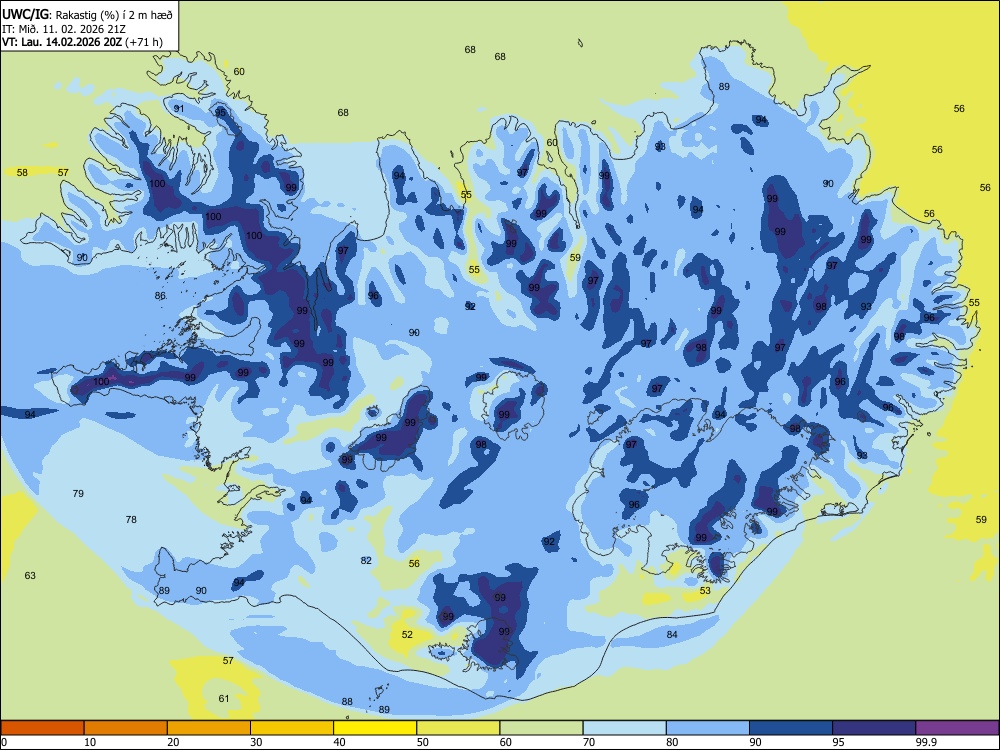Click the humidity value '86' on the map
Image resolution: width=1000 pixels, height=750 pixels.
tap(160, 296)
